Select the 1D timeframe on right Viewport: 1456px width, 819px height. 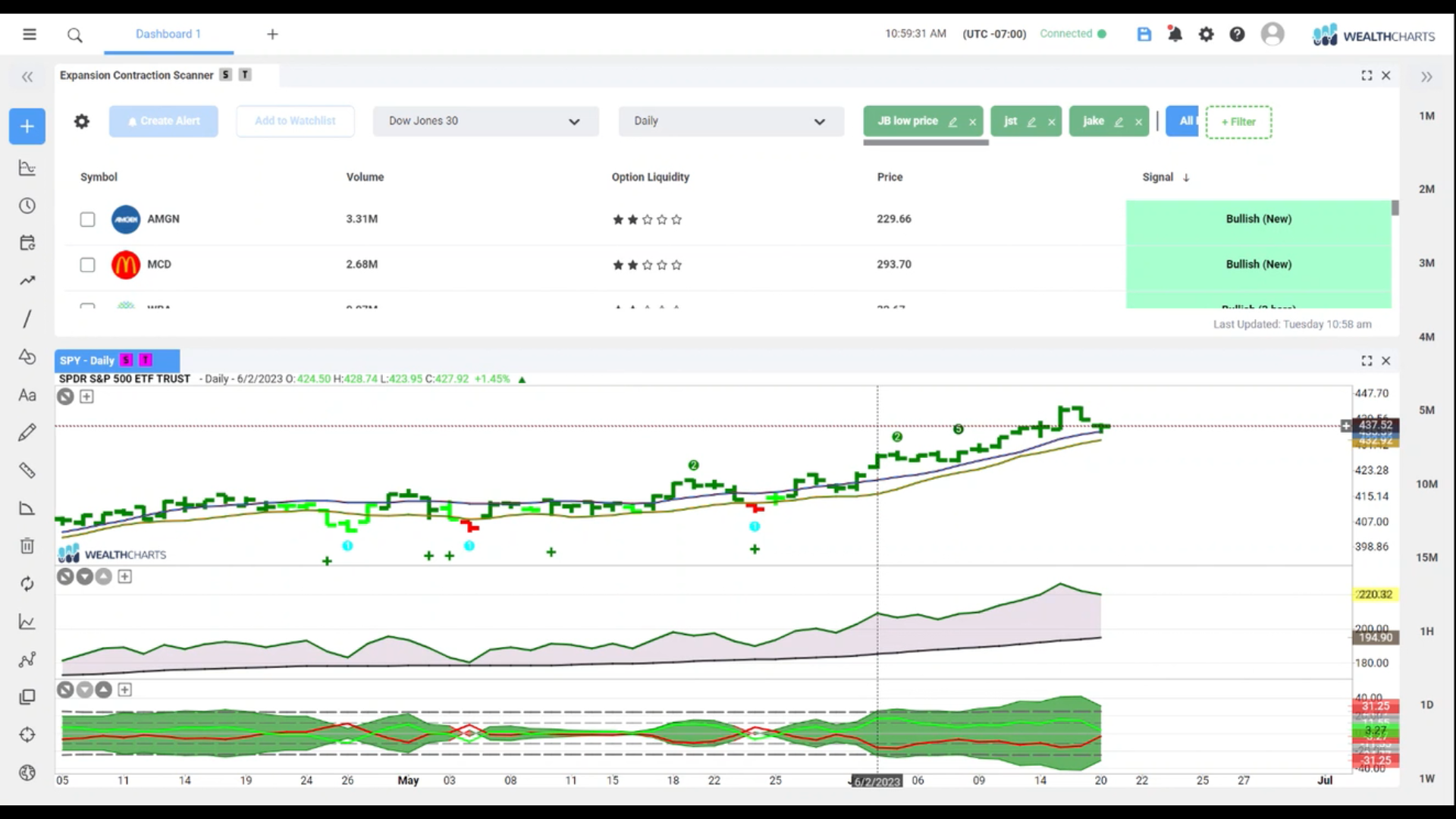[x=1427, y=705]
